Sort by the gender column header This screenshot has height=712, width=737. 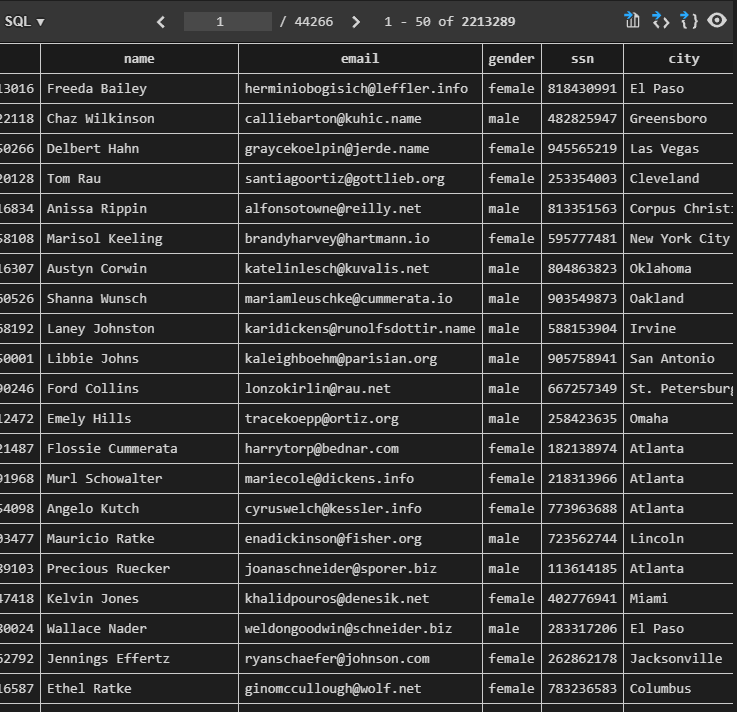[511, 58]
